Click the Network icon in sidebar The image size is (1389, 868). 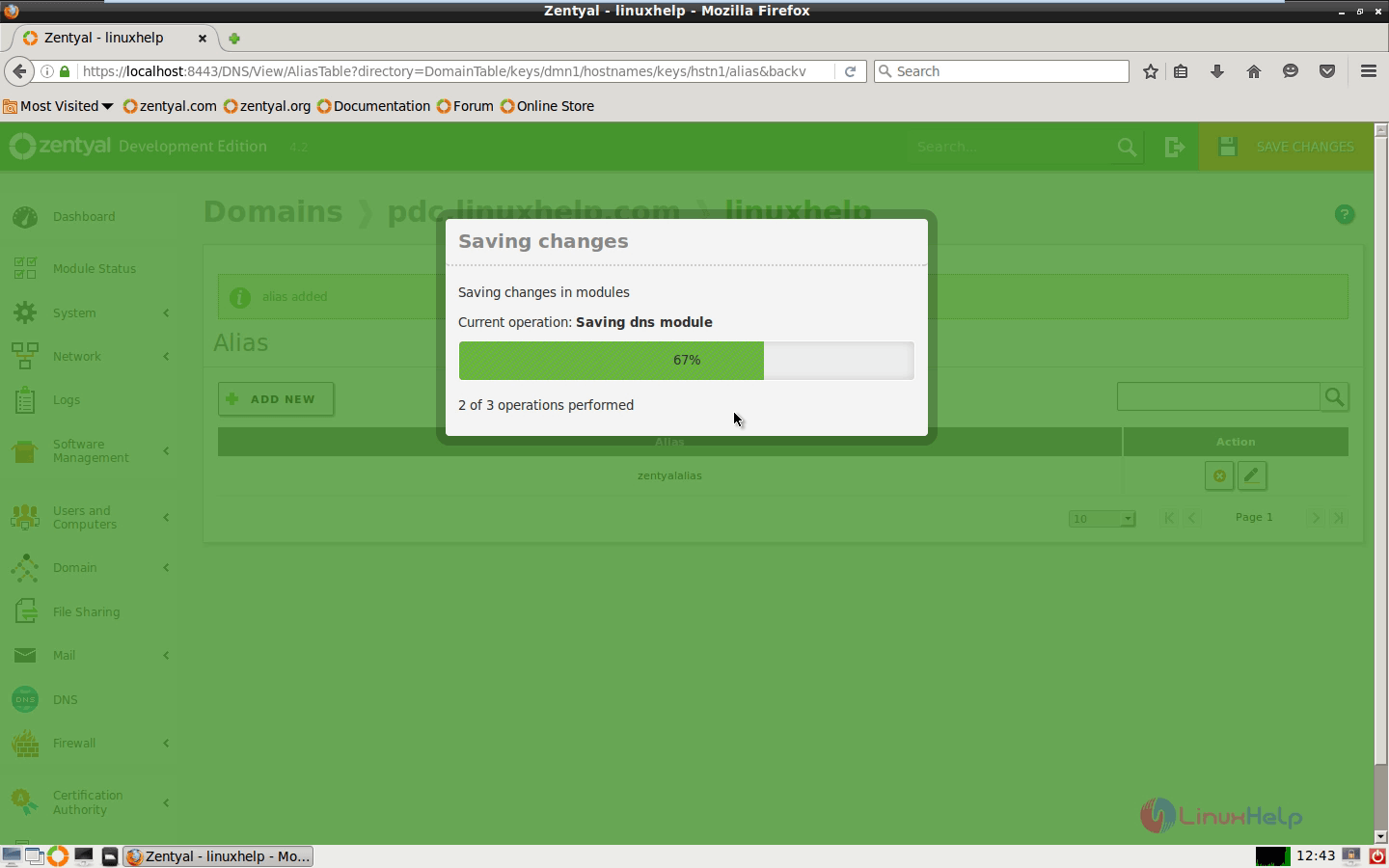coord(25,356)
